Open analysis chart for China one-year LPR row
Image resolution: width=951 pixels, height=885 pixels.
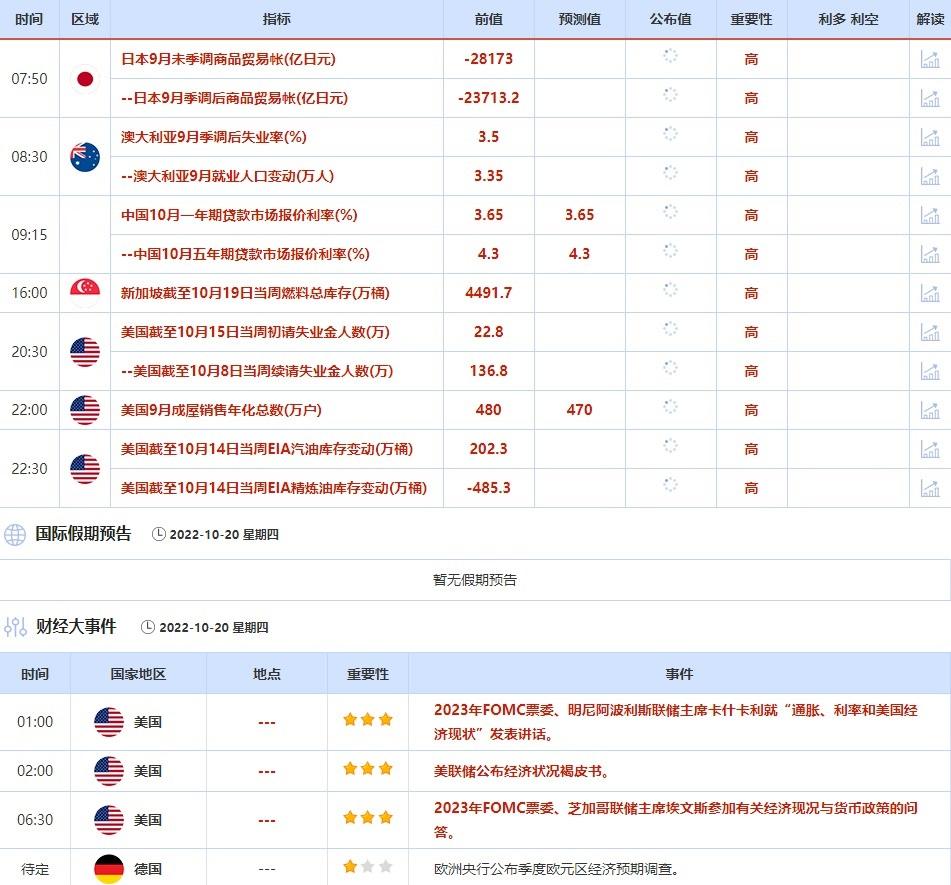(930, 215)
